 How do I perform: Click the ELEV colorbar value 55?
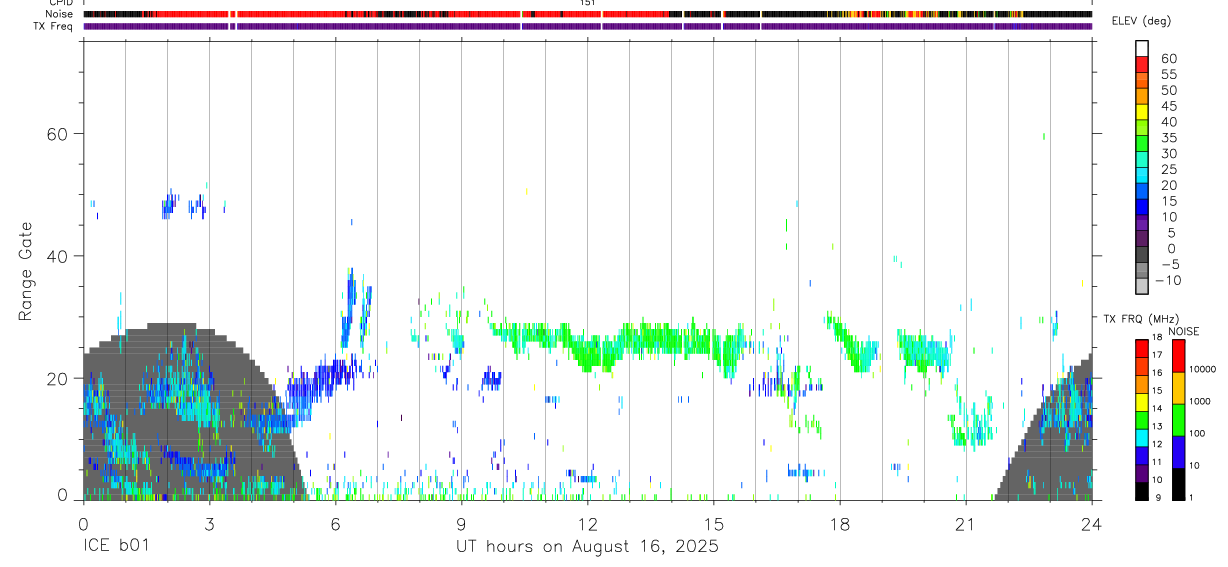click(x=1168, y=75)
